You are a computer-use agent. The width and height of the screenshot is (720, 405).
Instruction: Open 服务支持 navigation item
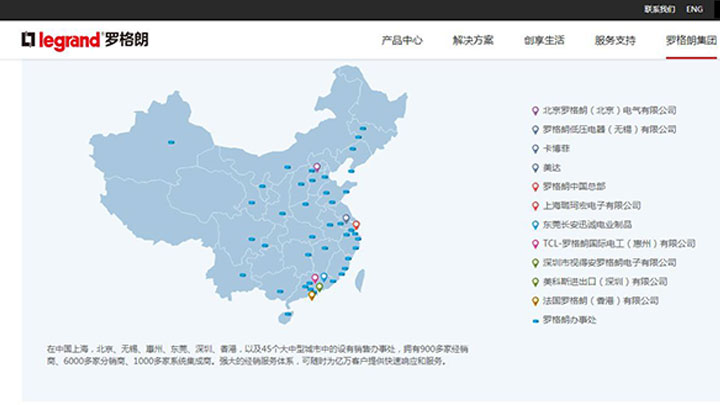click(615, 41)
